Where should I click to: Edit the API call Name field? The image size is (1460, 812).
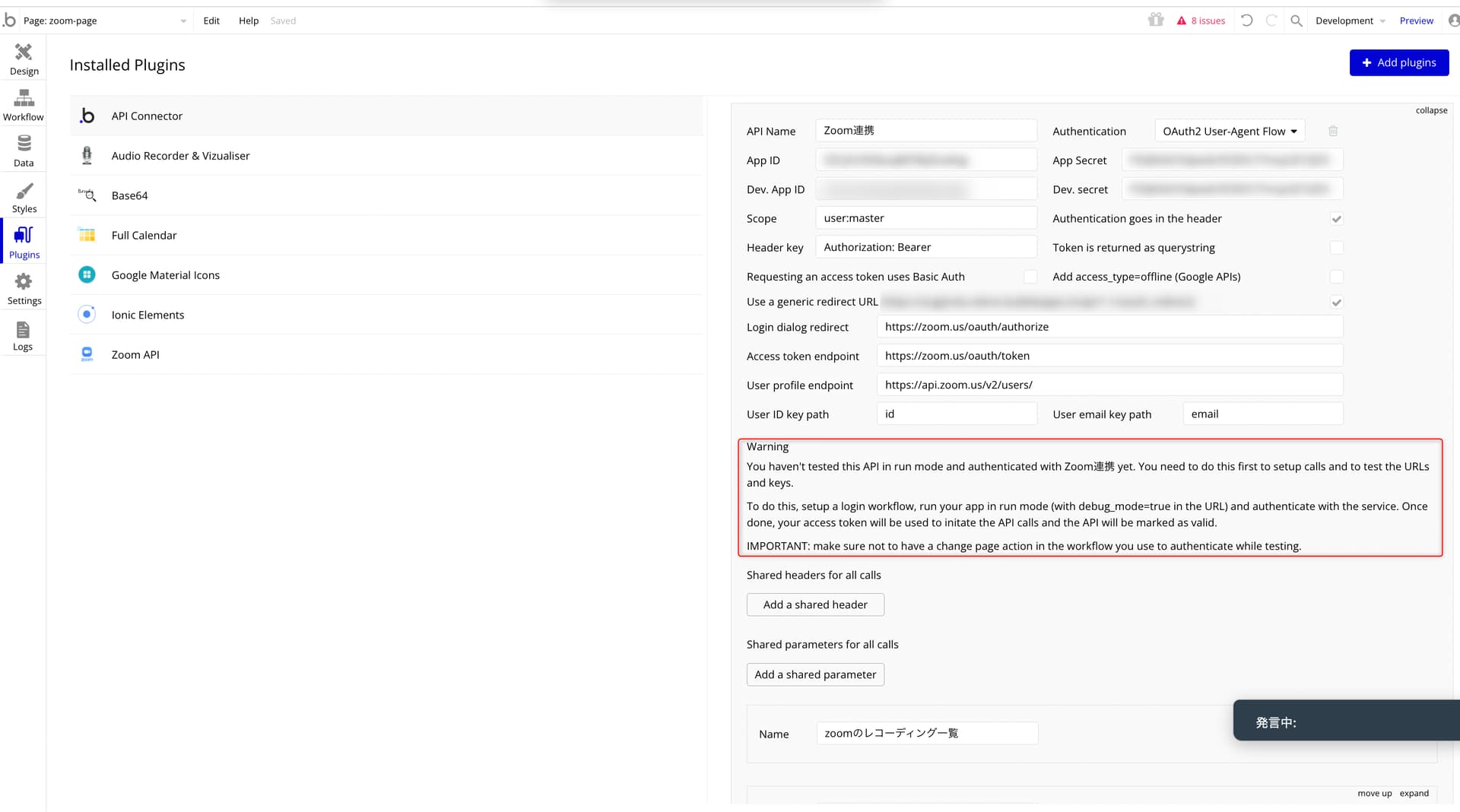pyautogui.click(x=927, y=733)
